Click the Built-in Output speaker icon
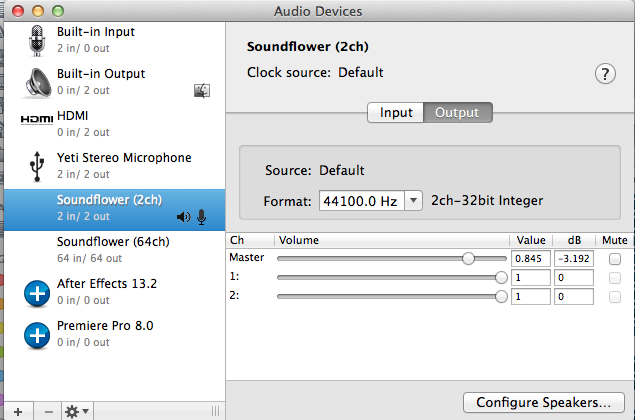635x420 pixels. (x=38, y=83)
